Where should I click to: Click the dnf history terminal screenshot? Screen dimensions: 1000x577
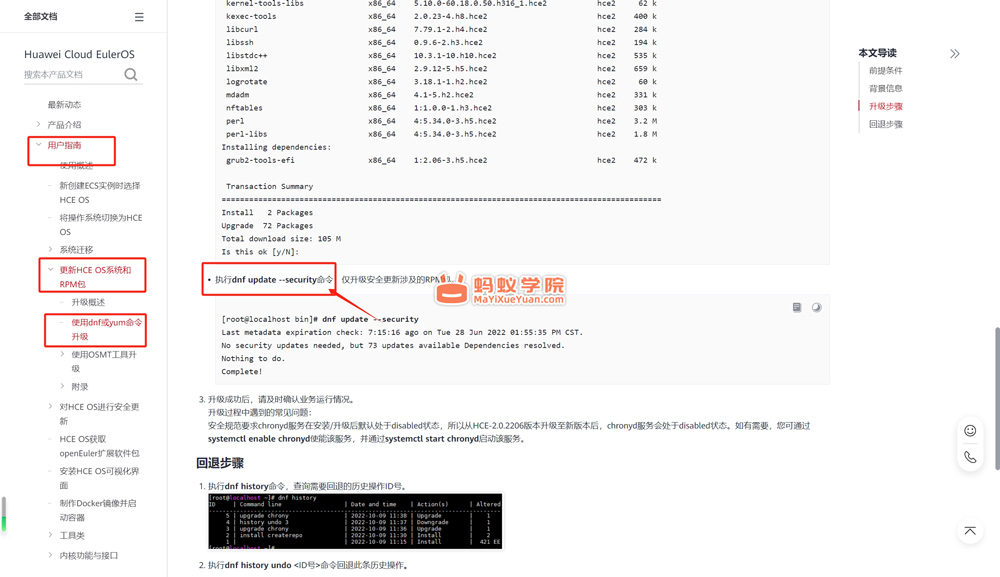[355, 521]
